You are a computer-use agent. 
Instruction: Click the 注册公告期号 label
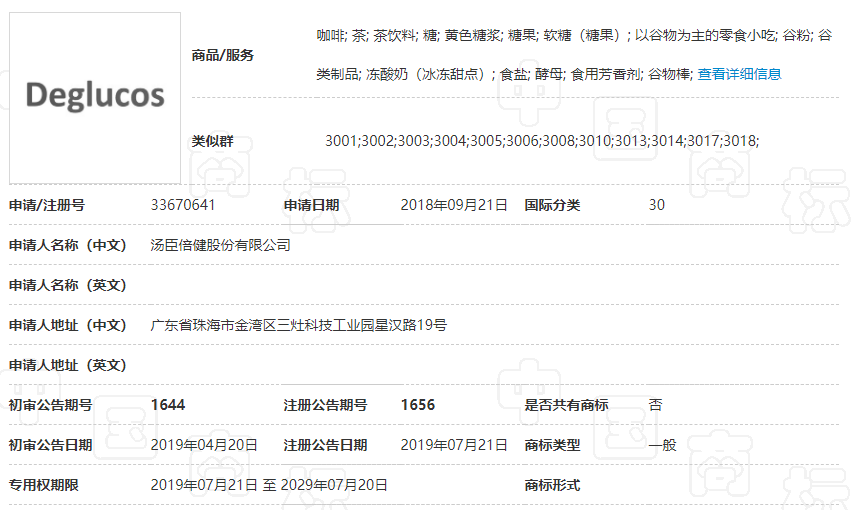325,405
